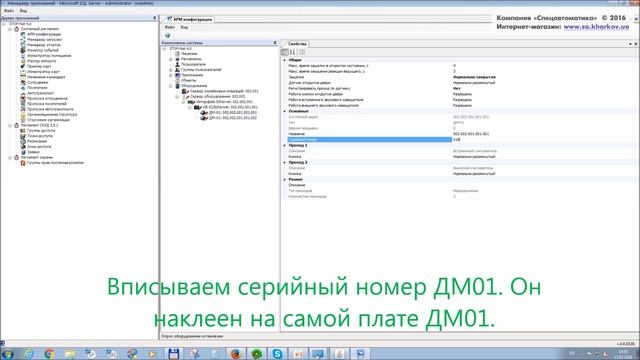Open the main window Вид menu
Image resolution: width=640 pixels, height=360 pixels.
coord(23,11)
